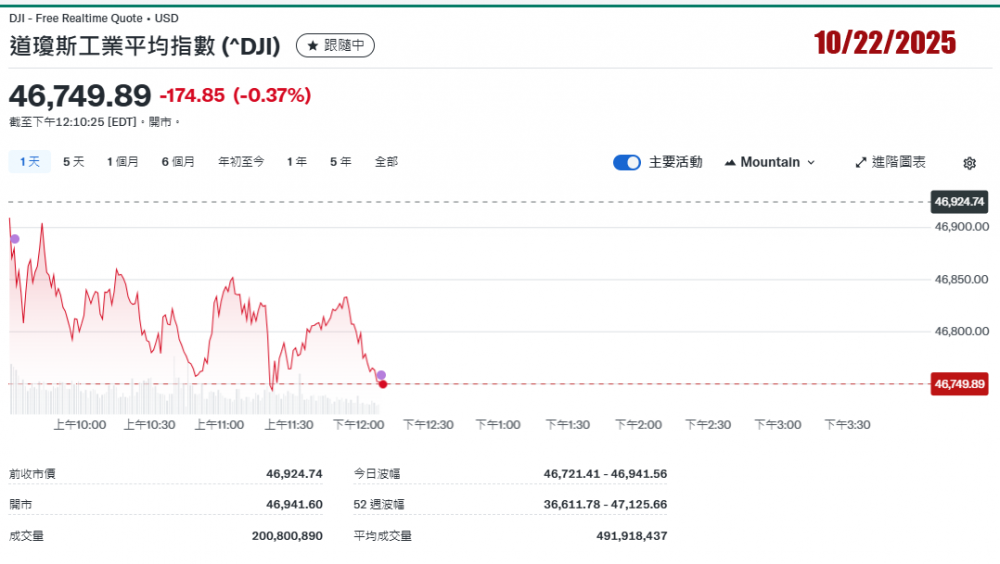Toggle the 主要活動 key events switch
This screenshot has width=1000, height=564.
point(627,162)
